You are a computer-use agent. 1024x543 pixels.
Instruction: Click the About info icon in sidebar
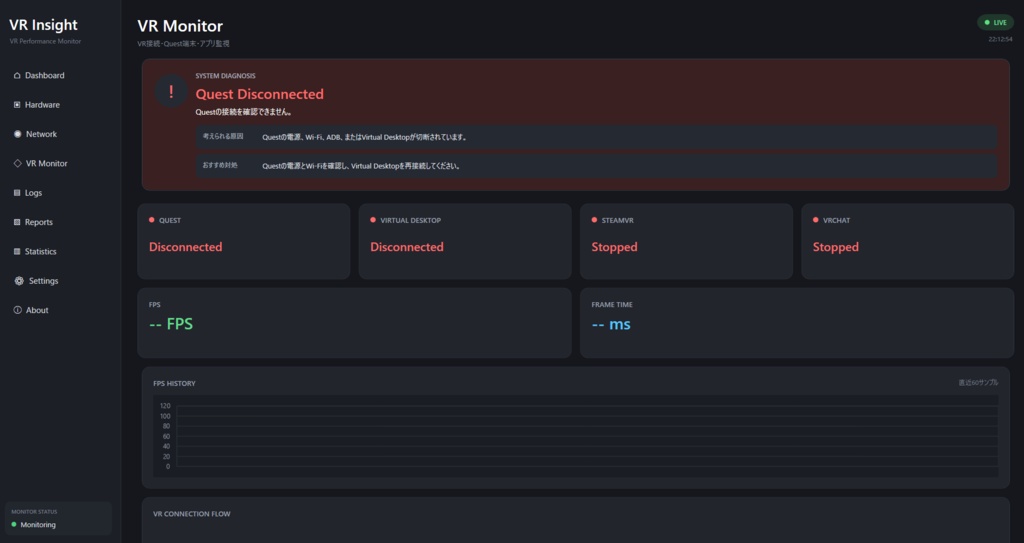pyautogui.click(x=18, y=310)
